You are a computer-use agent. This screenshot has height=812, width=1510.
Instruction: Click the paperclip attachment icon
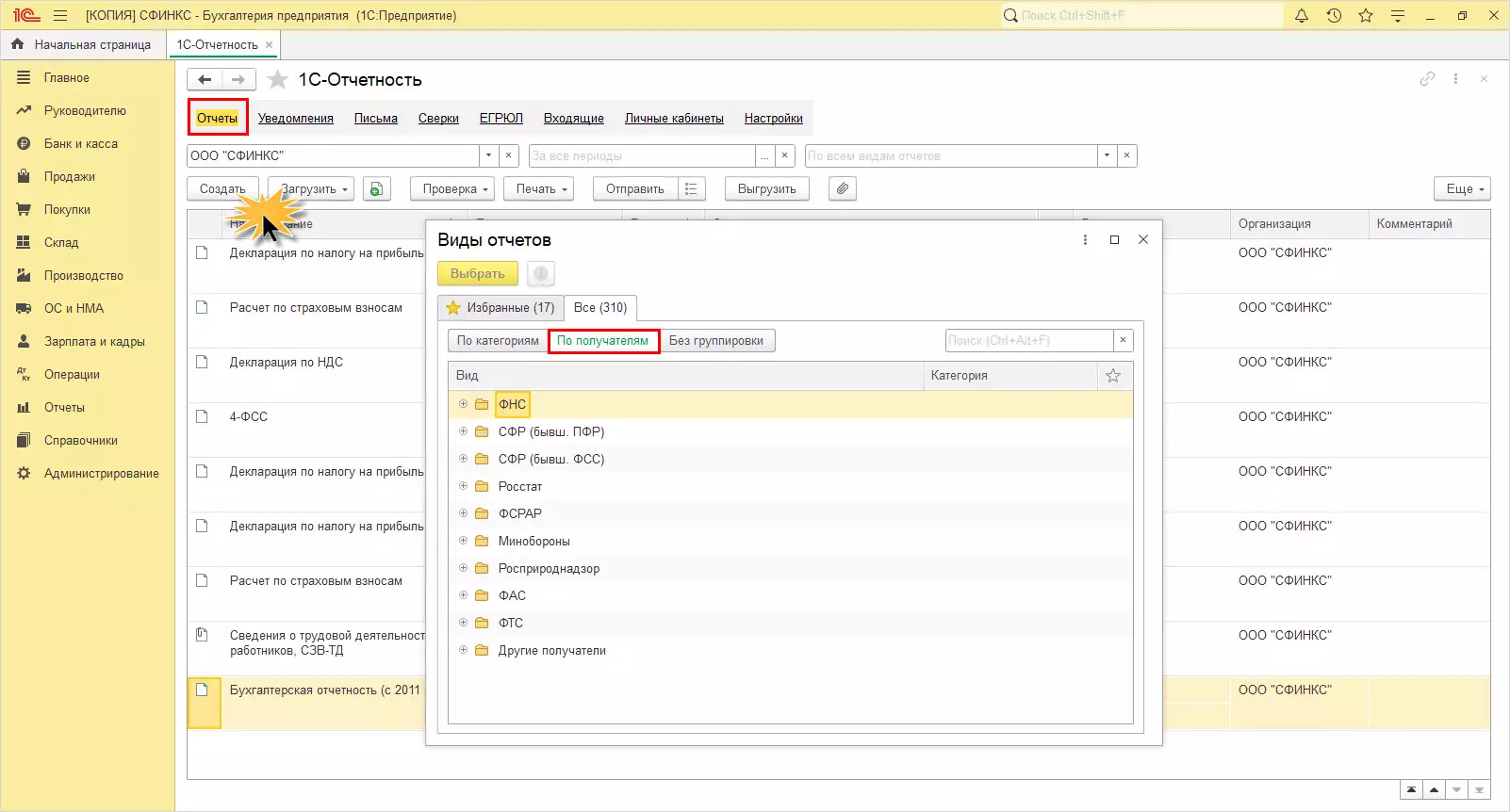tap(843, 188)
